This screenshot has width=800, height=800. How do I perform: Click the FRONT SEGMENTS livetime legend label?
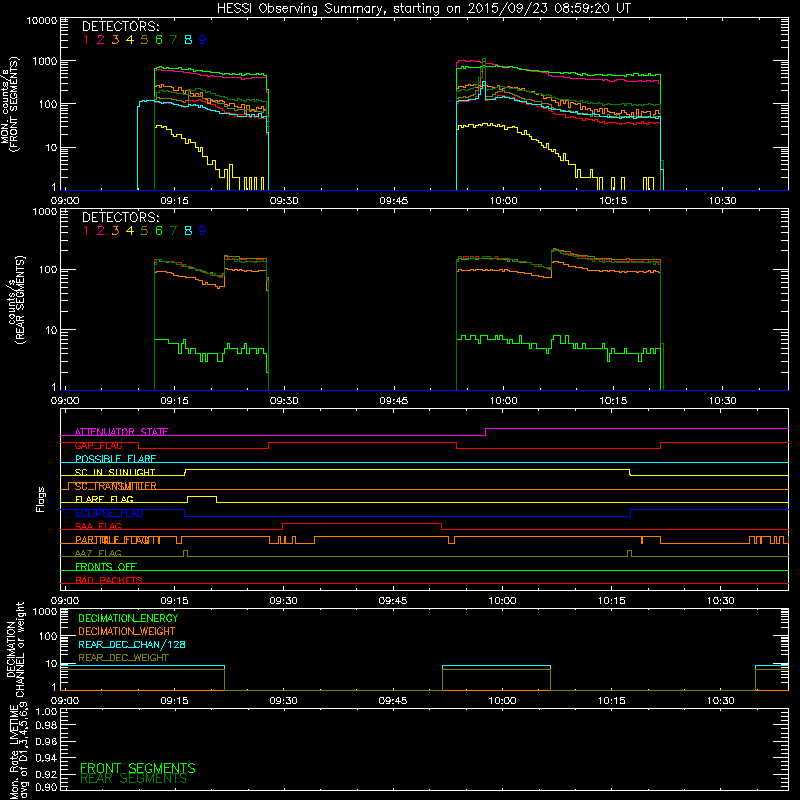click(138, 768)
